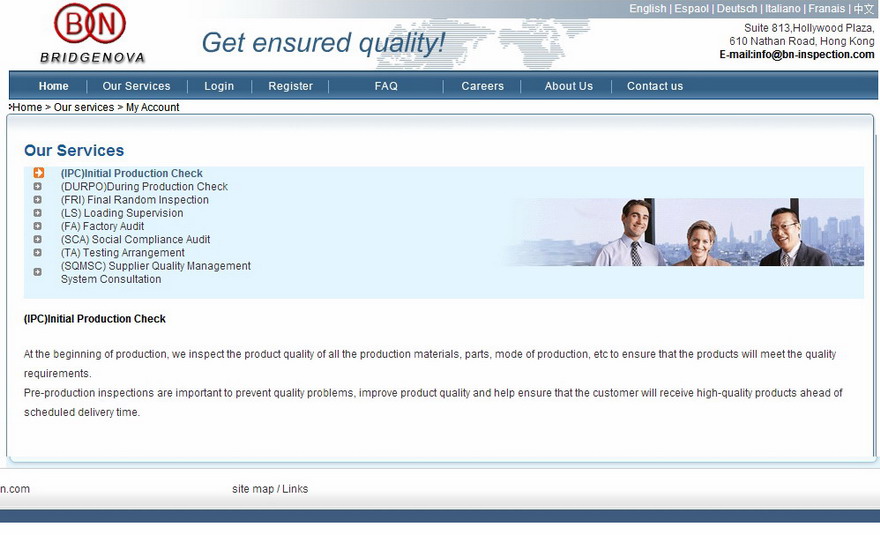Viewport: 880px width, 535px height.
Task: Click the orange arrow icon beside Initial Production Check
Action: point(38,173)
